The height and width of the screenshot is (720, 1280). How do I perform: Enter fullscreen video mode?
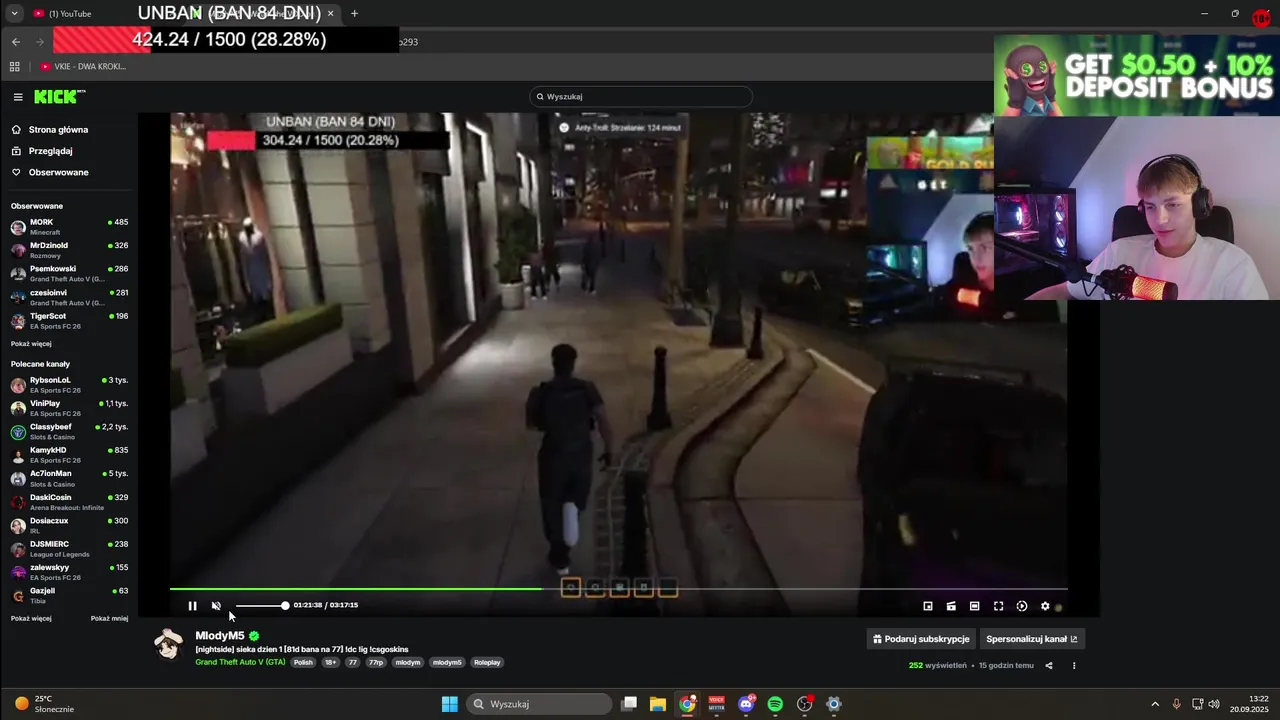tap(998, 606)
